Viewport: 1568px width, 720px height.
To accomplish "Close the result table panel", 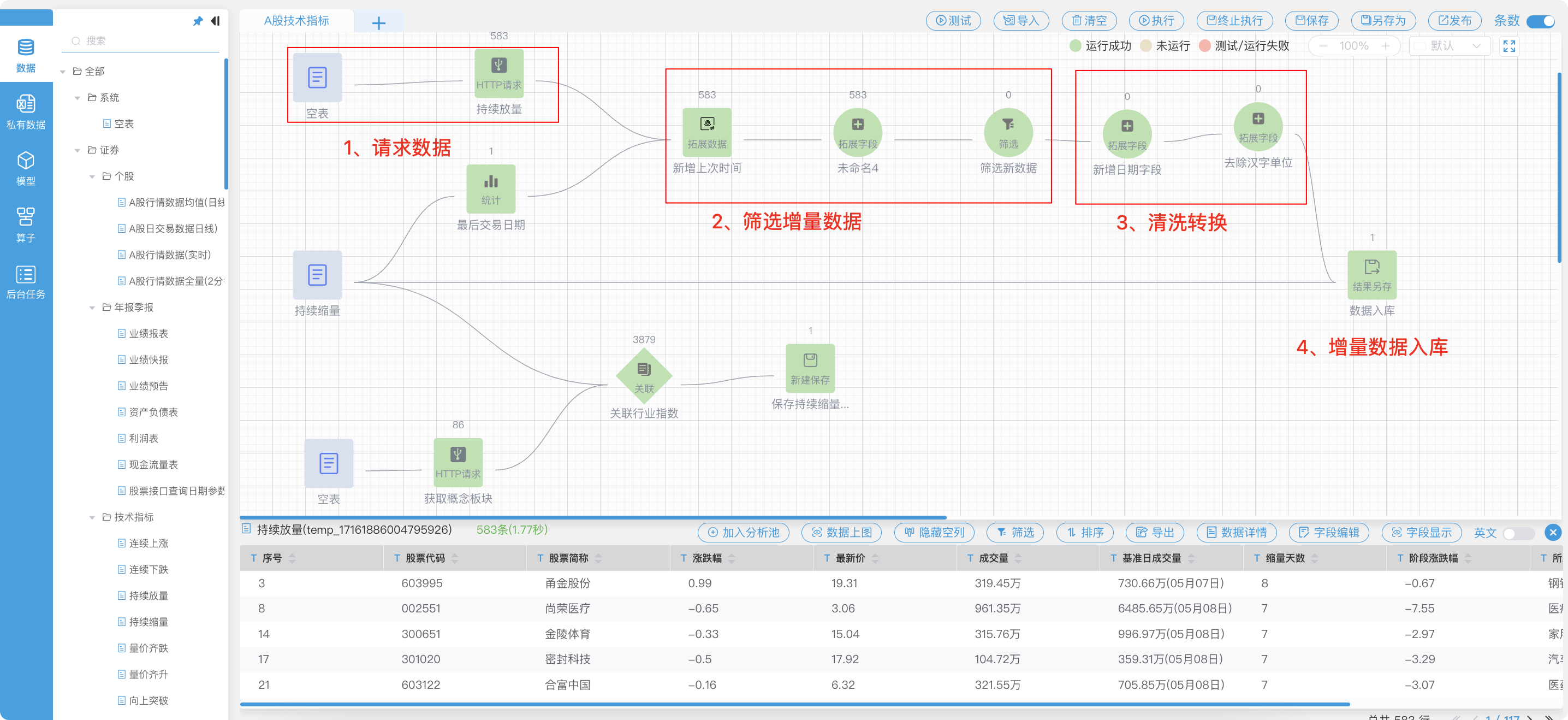I will coord(1553,533).
